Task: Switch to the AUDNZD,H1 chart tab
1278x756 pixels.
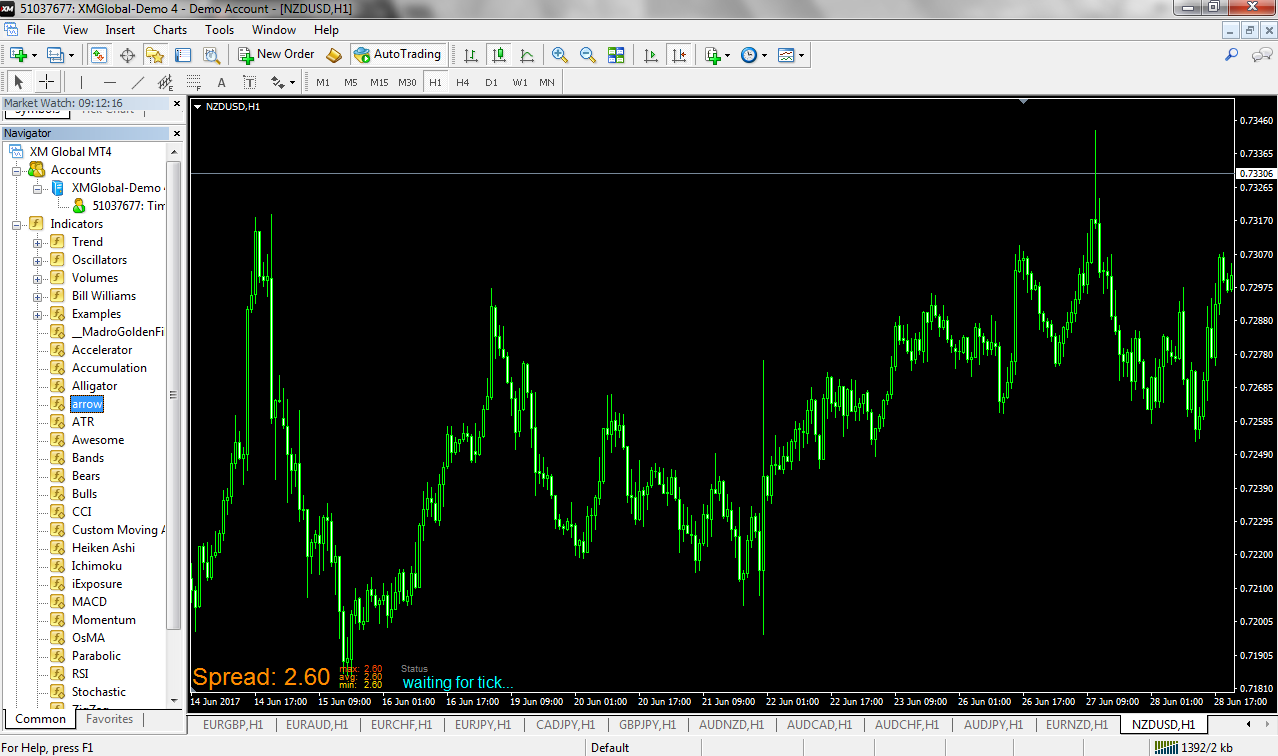Action: point(732,724)
